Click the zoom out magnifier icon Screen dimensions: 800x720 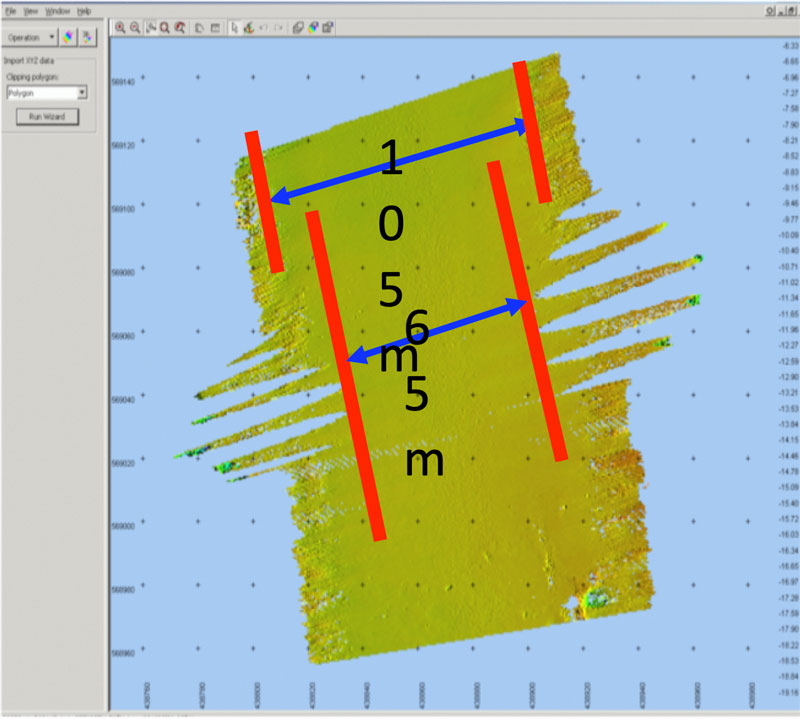134,28
